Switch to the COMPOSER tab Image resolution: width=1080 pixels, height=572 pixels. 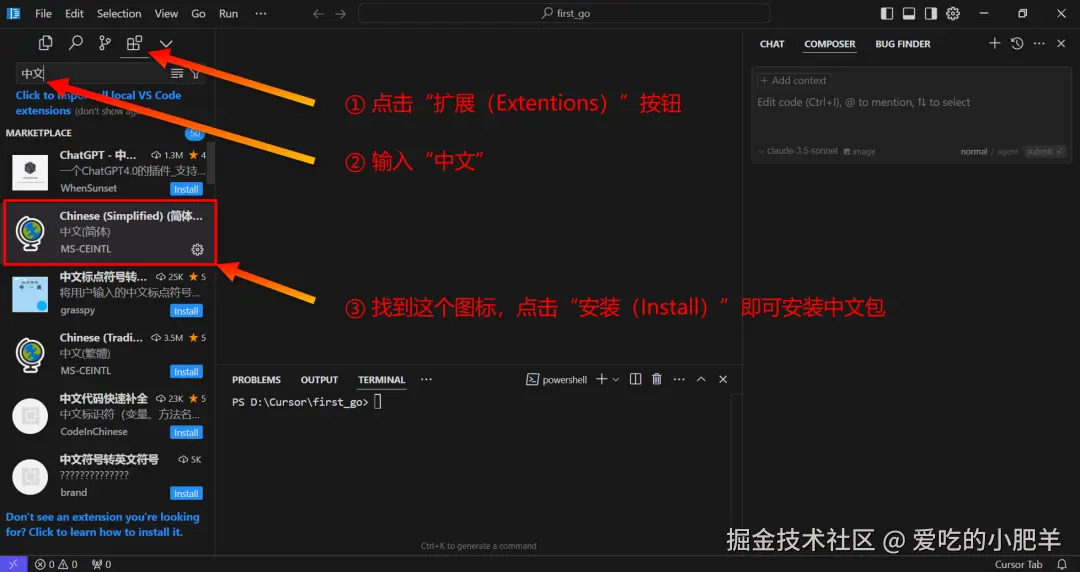[x=830, y=43]
